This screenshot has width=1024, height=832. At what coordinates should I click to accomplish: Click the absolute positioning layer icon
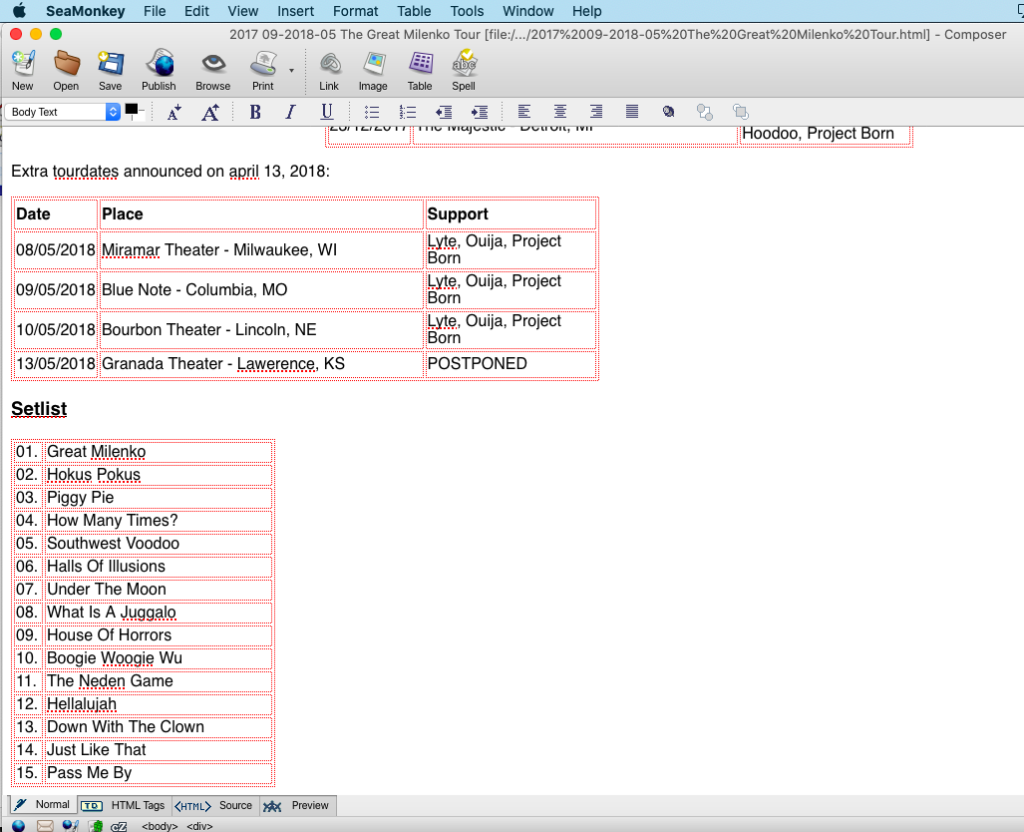[x=668, y=112]
